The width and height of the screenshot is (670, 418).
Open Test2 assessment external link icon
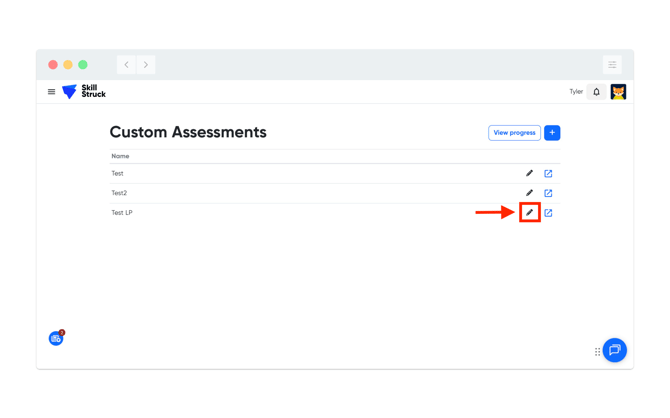click(548, 193)
